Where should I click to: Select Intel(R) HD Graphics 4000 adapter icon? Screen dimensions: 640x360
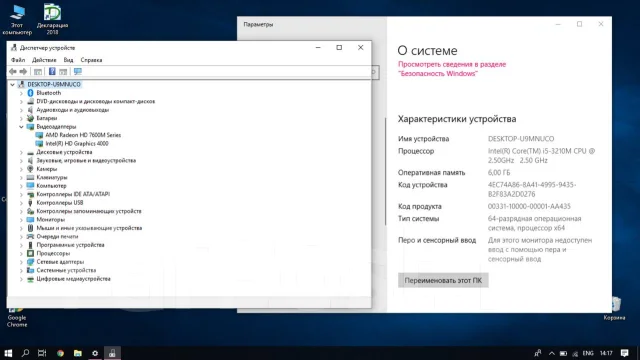(x=39, y=143)
